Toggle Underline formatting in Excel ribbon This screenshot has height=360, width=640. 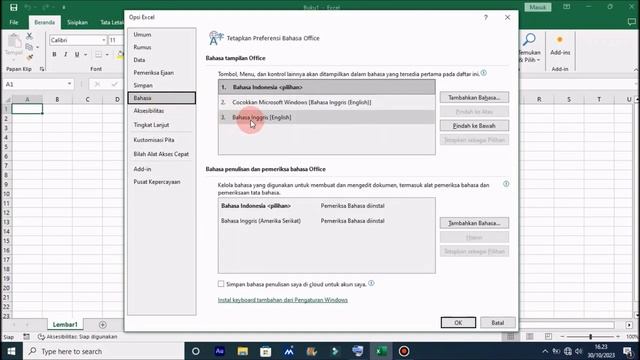[77, 55]
